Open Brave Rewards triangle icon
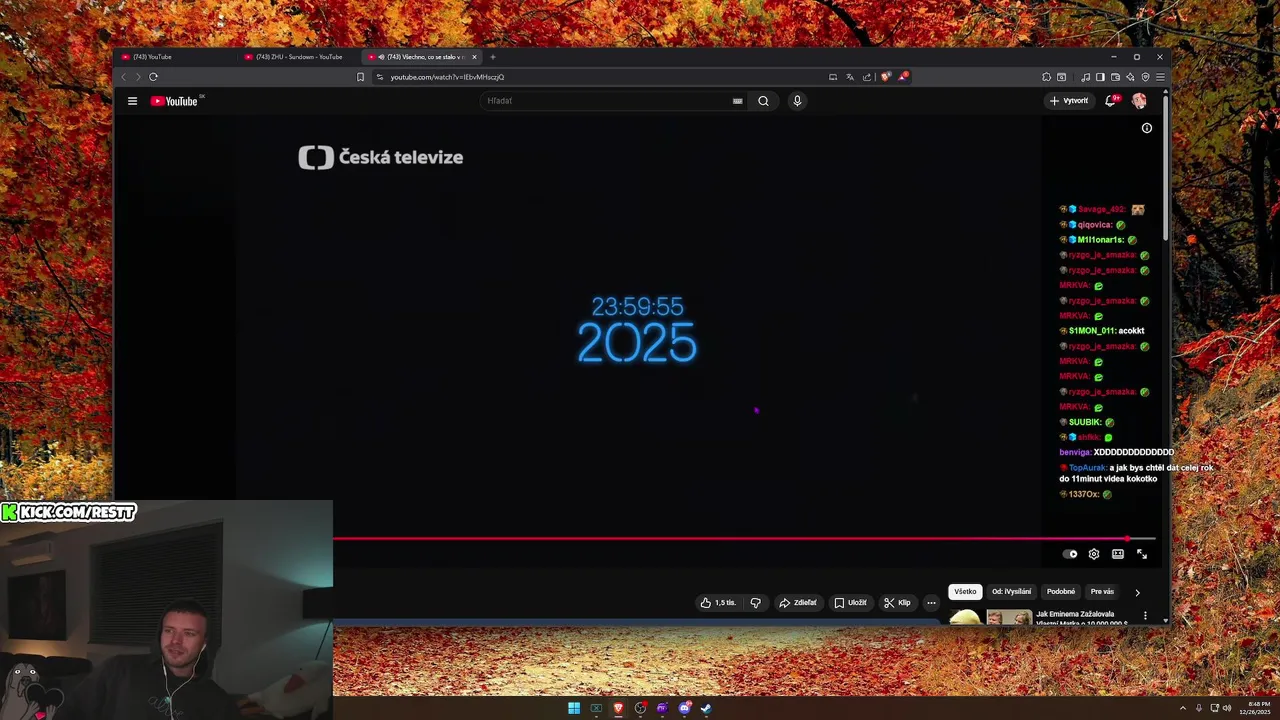The height and width of the screenshot is (720, 1280). (x=903, y=77)
